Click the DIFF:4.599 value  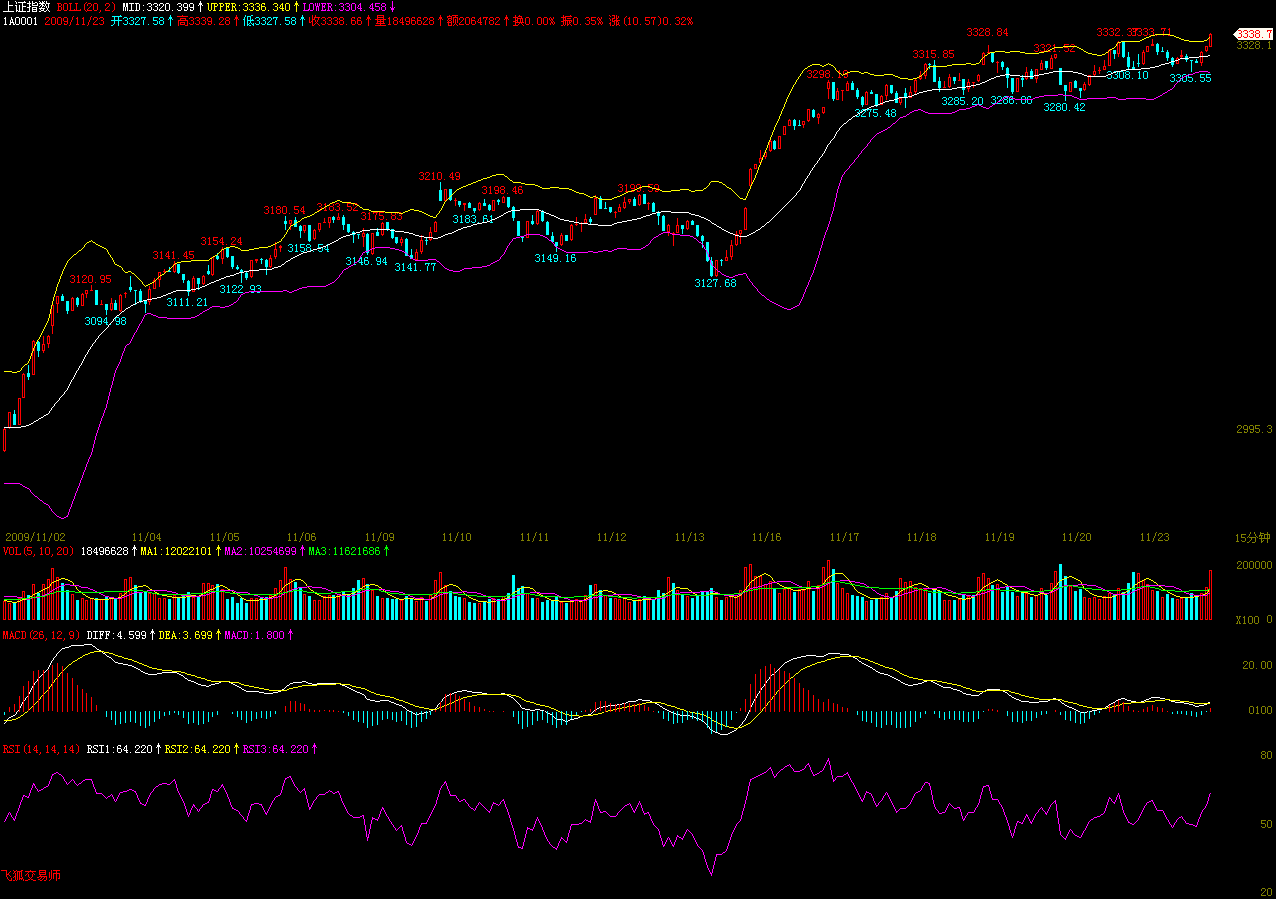click(x=117, y=635)
